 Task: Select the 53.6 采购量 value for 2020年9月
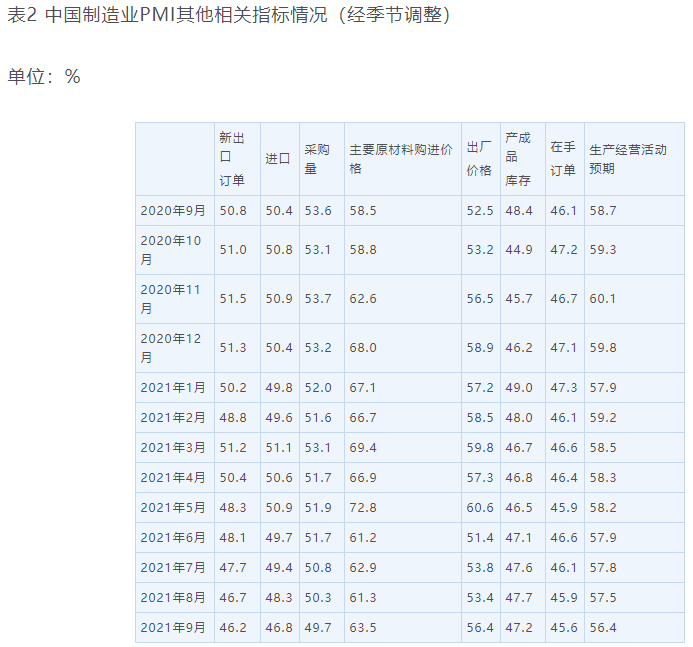(x=318, y=210)
